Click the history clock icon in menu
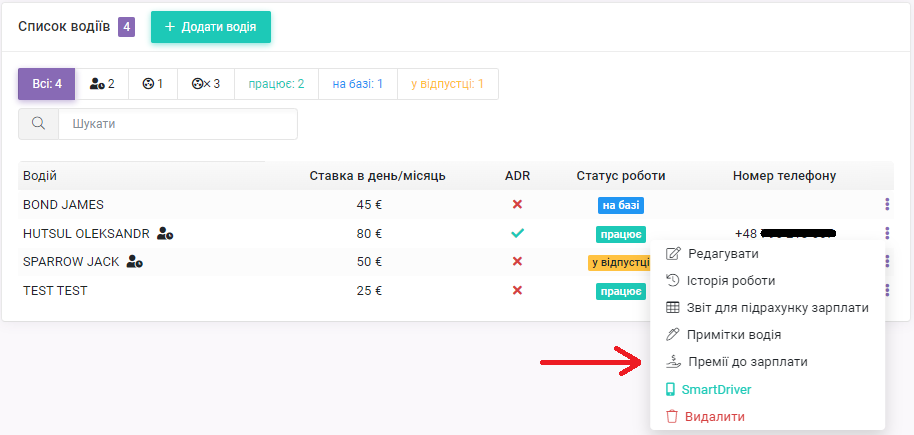 click(673, 280)
